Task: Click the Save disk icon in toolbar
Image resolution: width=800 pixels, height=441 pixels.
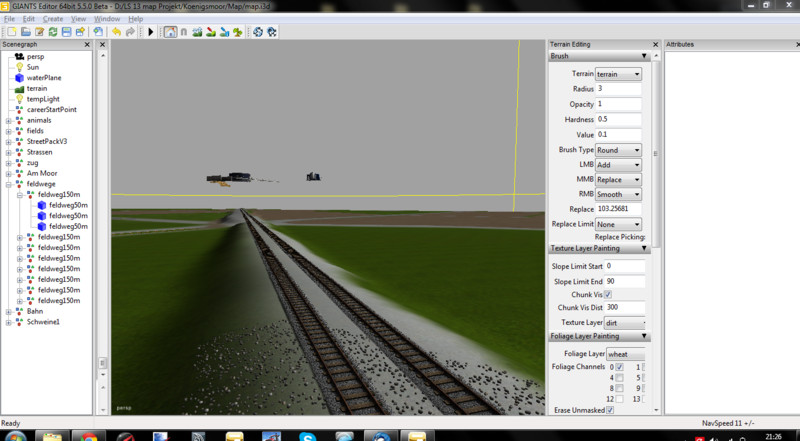Action: 66,32
